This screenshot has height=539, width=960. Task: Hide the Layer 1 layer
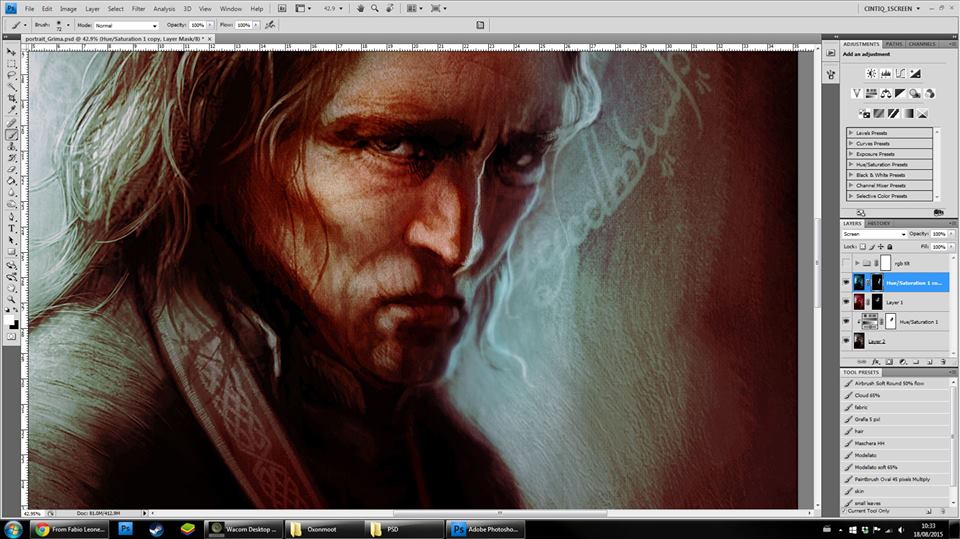(847, 302)
